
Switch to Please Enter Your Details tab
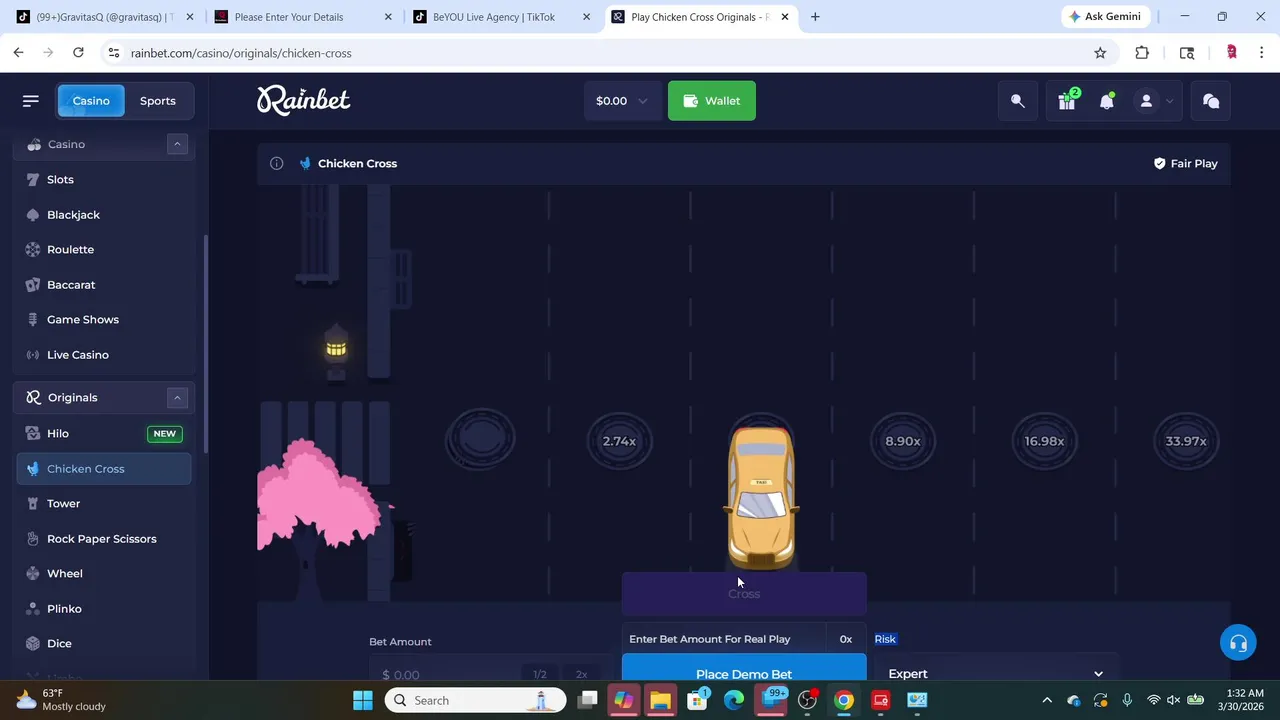pos(304,17)
